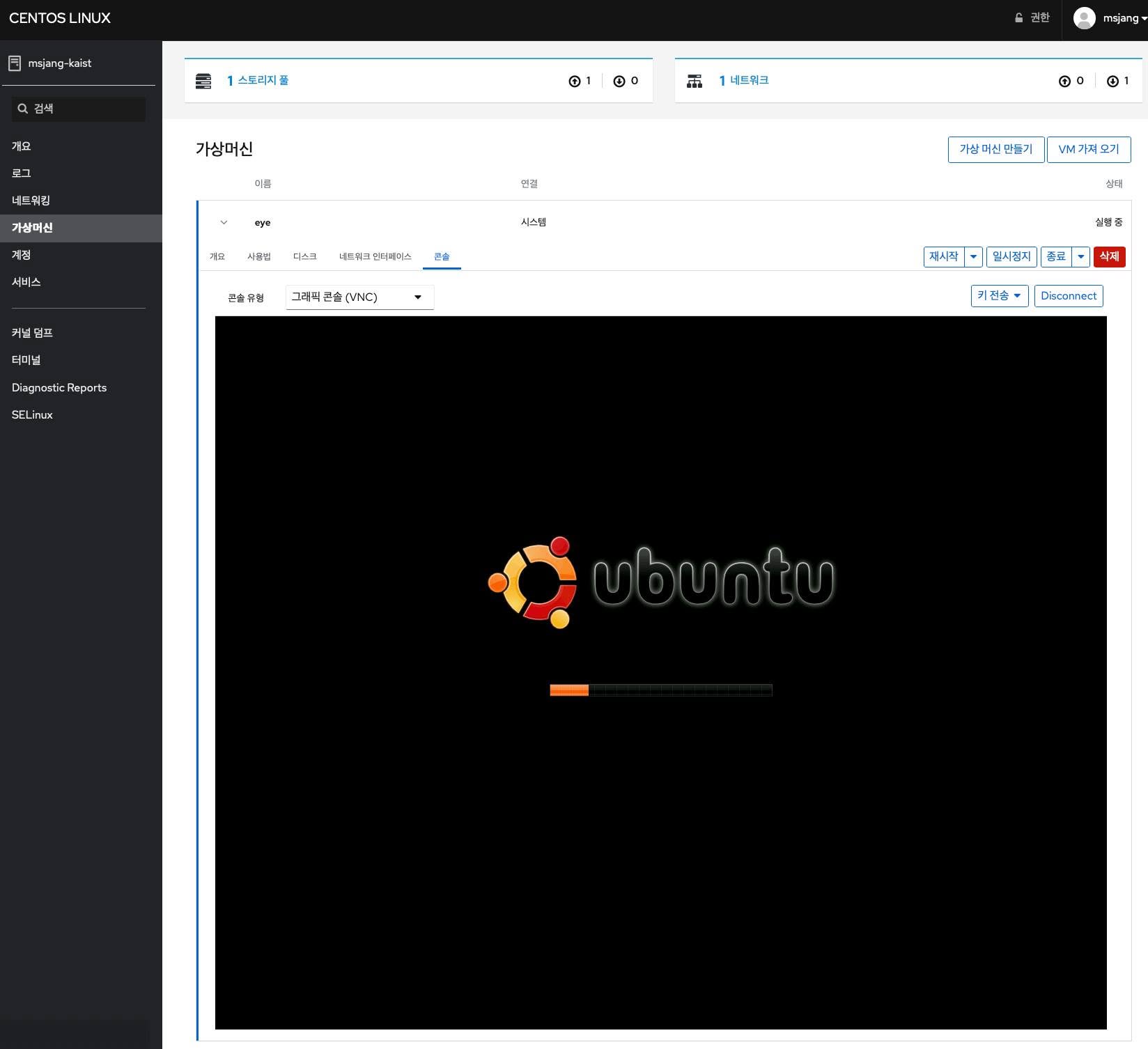
Task: Switch to the 디스크 tab
Action: click(x=304, y=256)
